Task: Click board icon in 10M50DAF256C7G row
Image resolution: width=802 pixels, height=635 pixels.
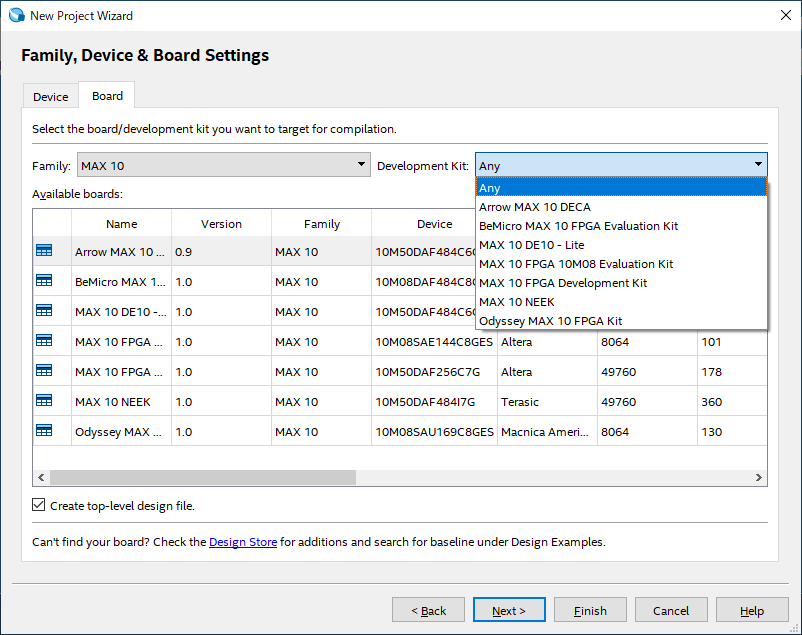Action: point(44,370)
